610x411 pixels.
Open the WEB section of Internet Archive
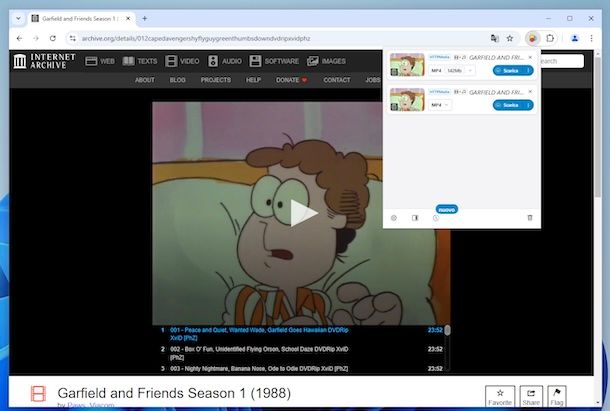100,61
